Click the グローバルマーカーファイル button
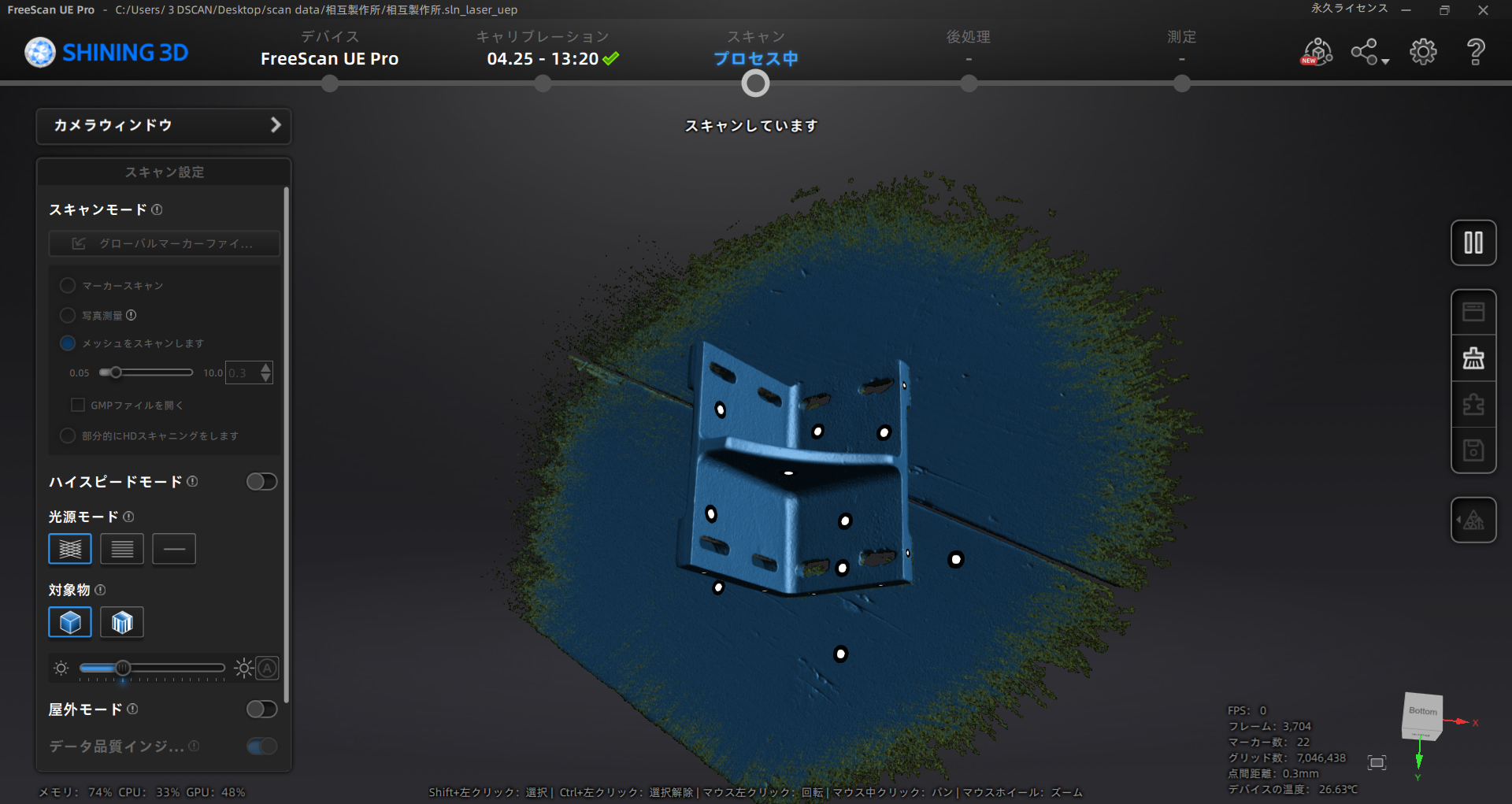This screenshot has width=1512, height=804. point(164,243)
